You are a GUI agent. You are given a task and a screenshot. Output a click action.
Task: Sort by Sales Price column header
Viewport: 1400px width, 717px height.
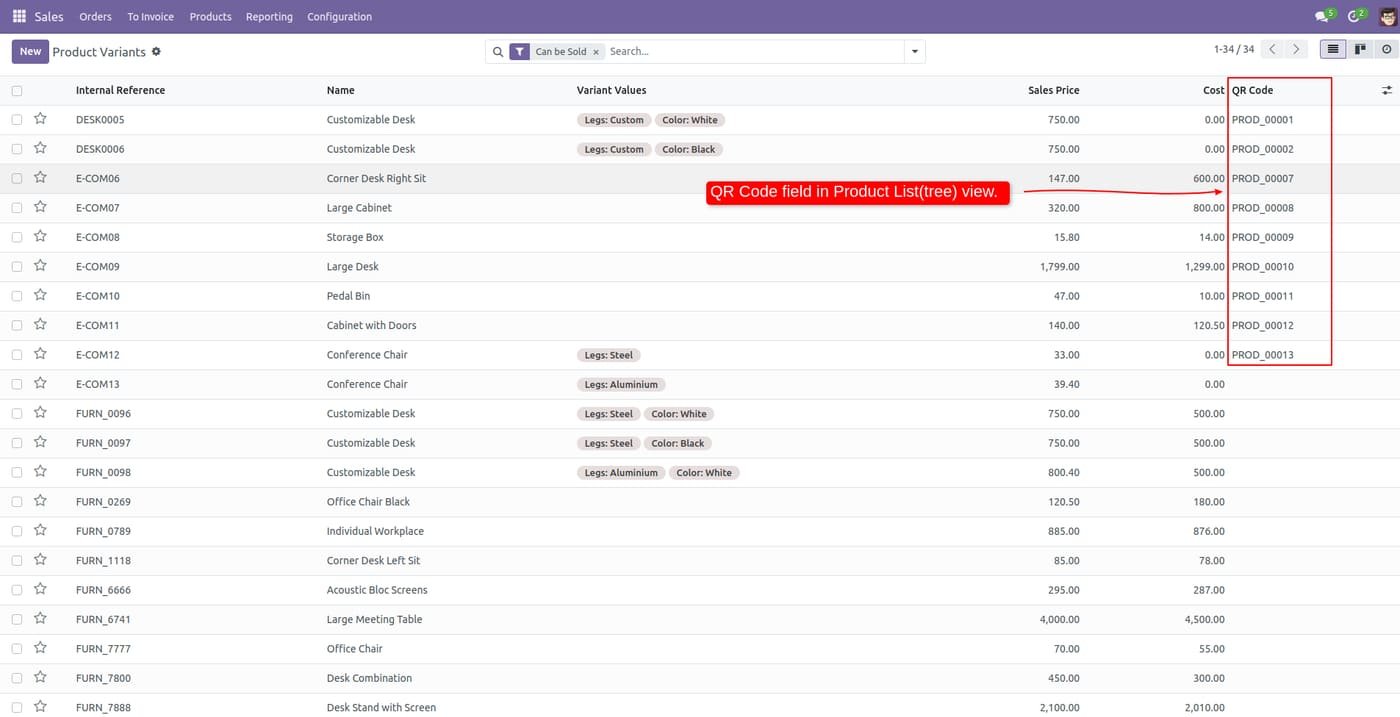point(1053,90)
